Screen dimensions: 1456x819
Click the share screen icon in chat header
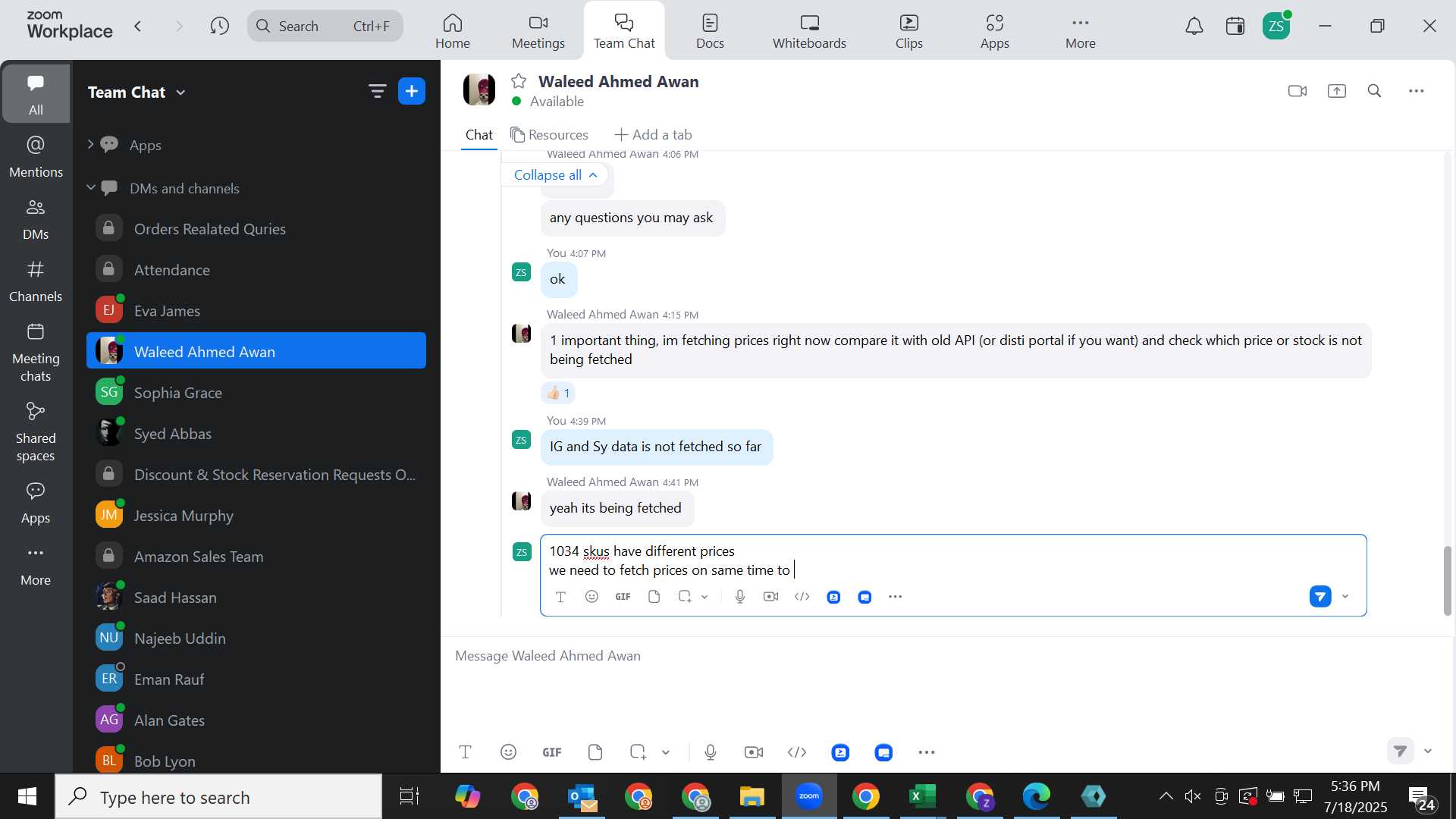point(1337,91)
